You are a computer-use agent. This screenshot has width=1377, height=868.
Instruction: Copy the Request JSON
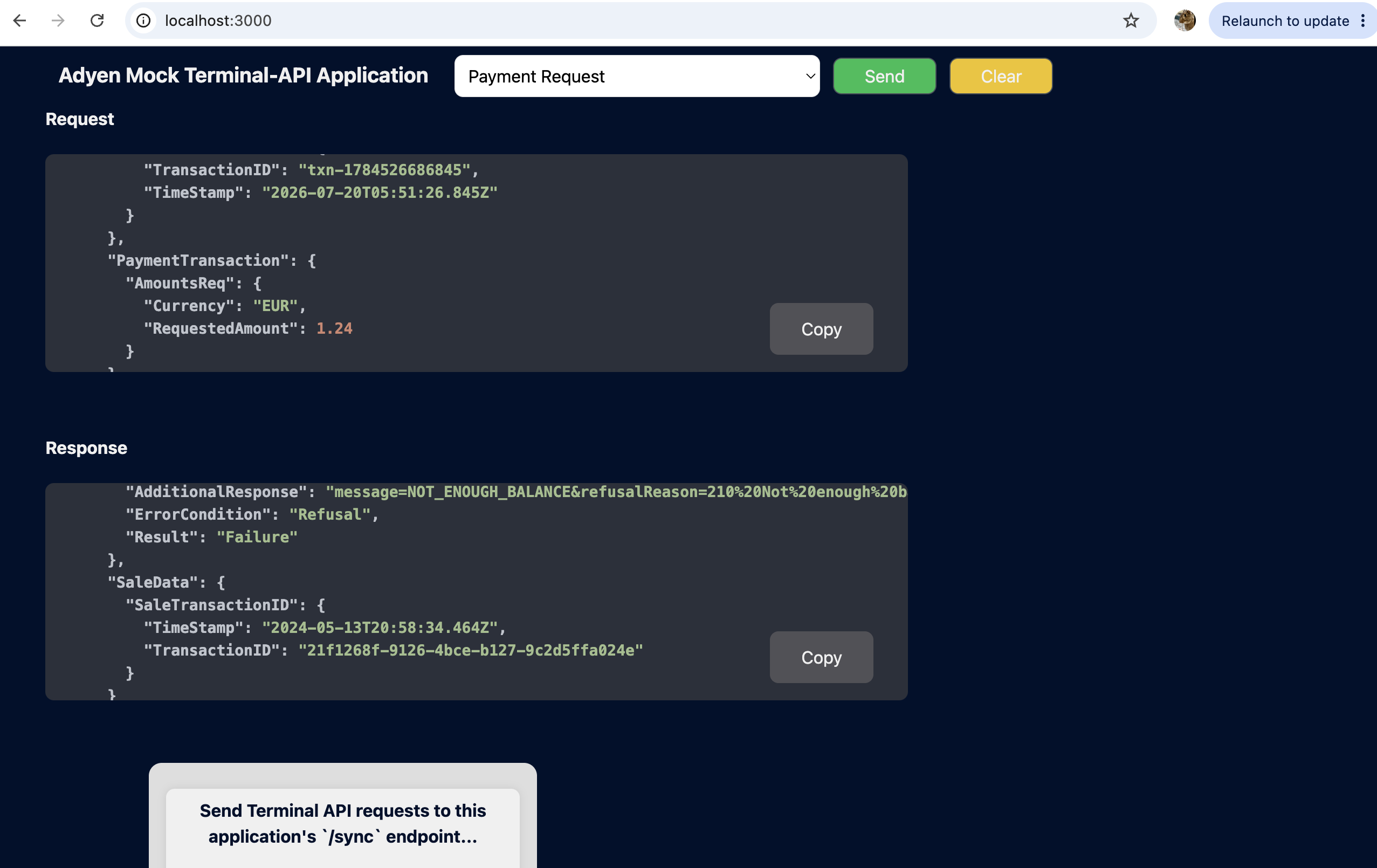(821, 329)
